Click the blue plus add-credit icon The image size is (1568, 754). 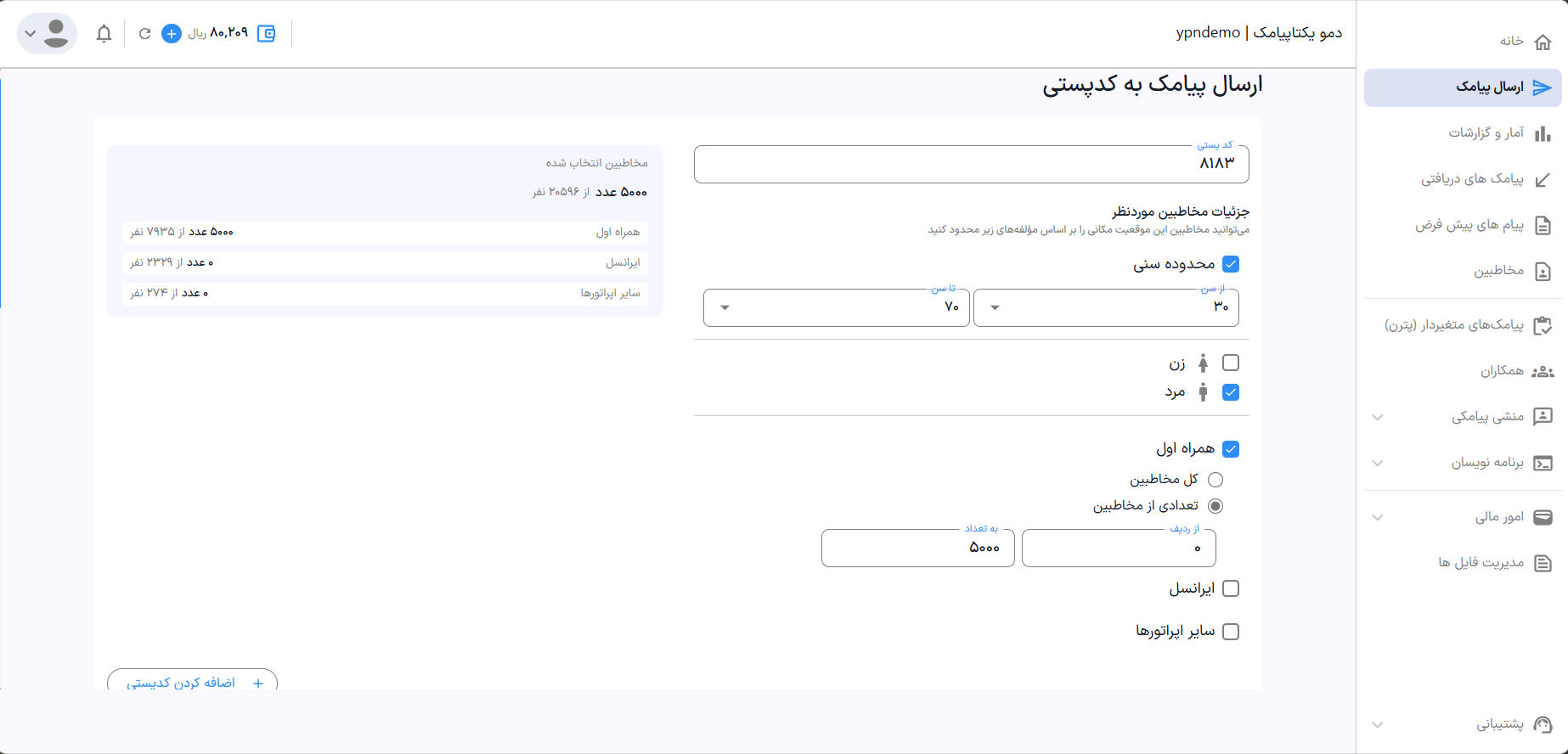click(x=172, y=34)
